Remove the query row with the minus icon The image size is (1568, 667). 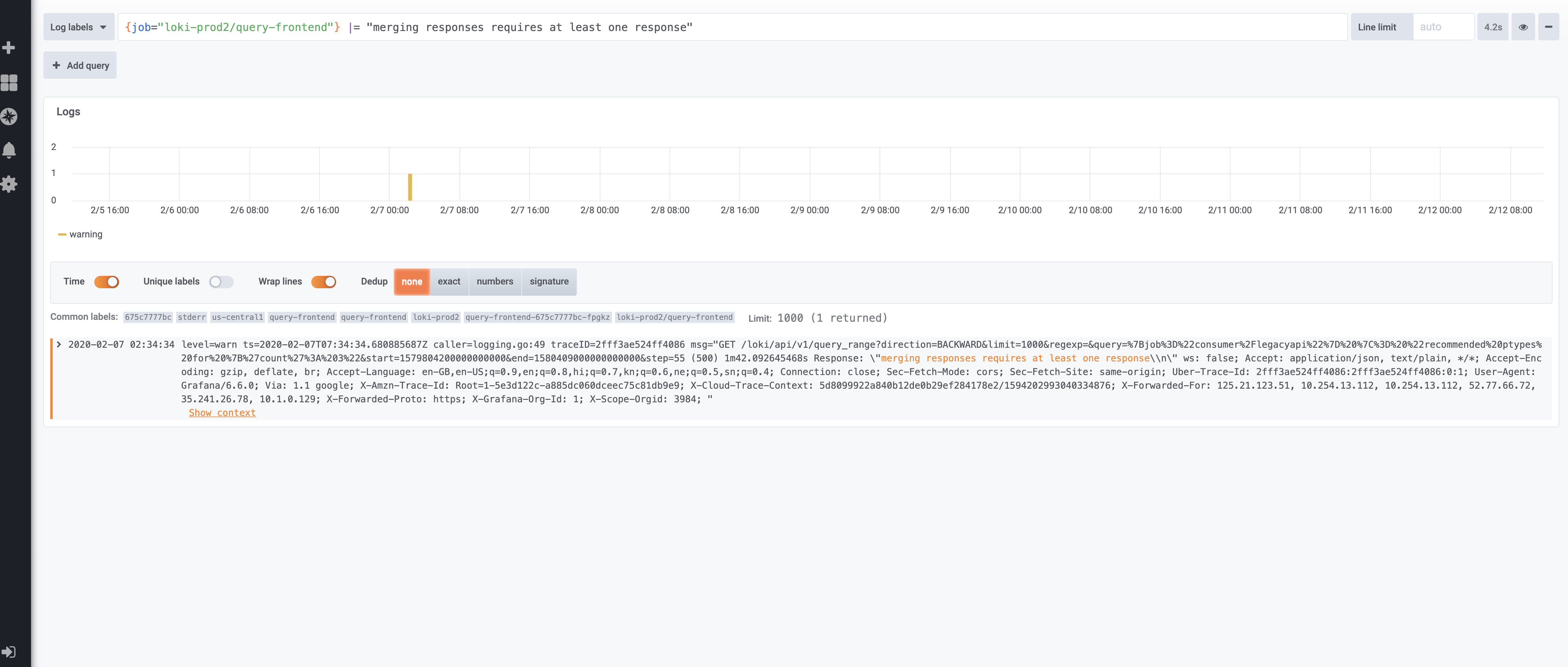[1549, 27]
